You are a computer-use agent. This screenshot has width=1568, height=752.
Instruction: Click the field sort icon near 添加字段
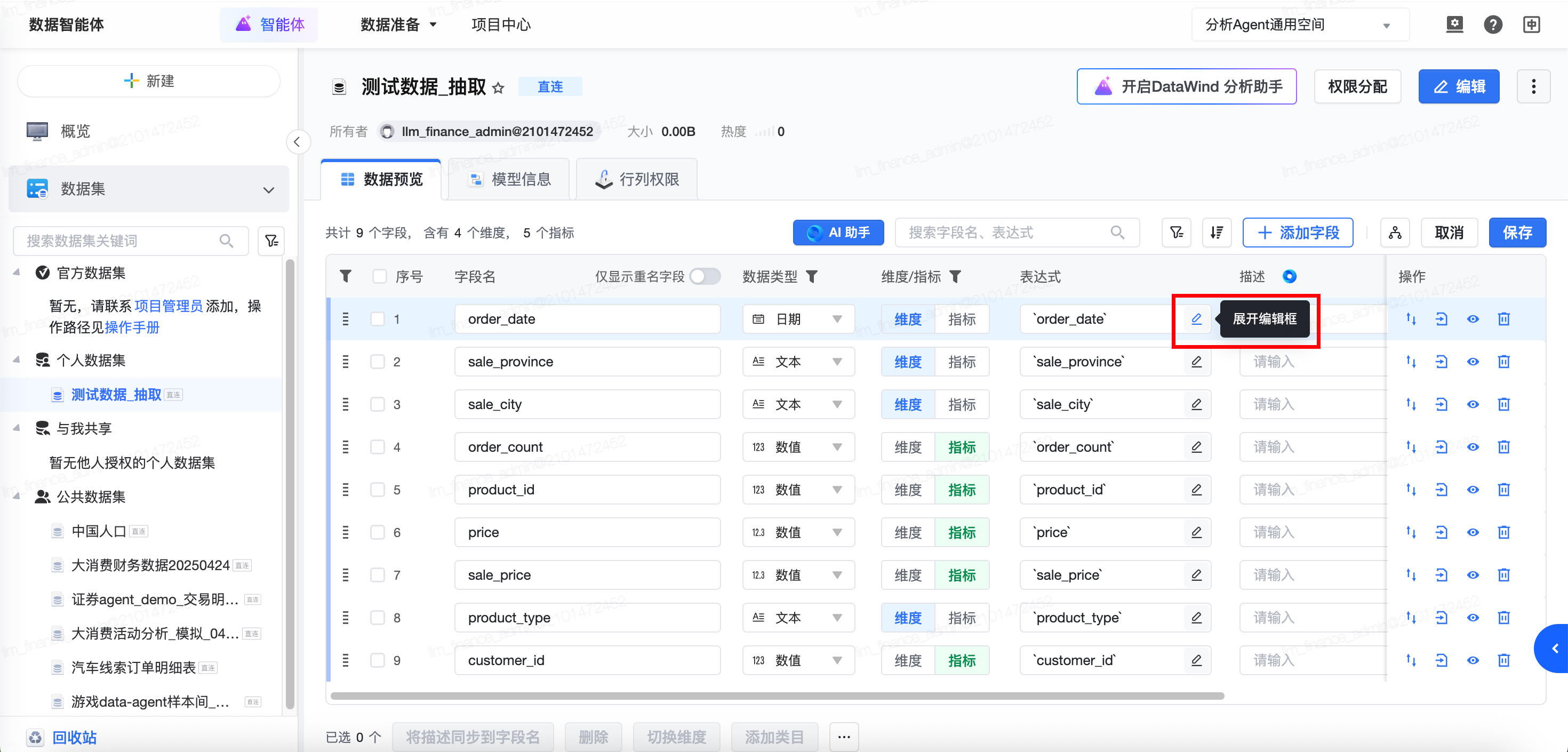pos(1217,232)
